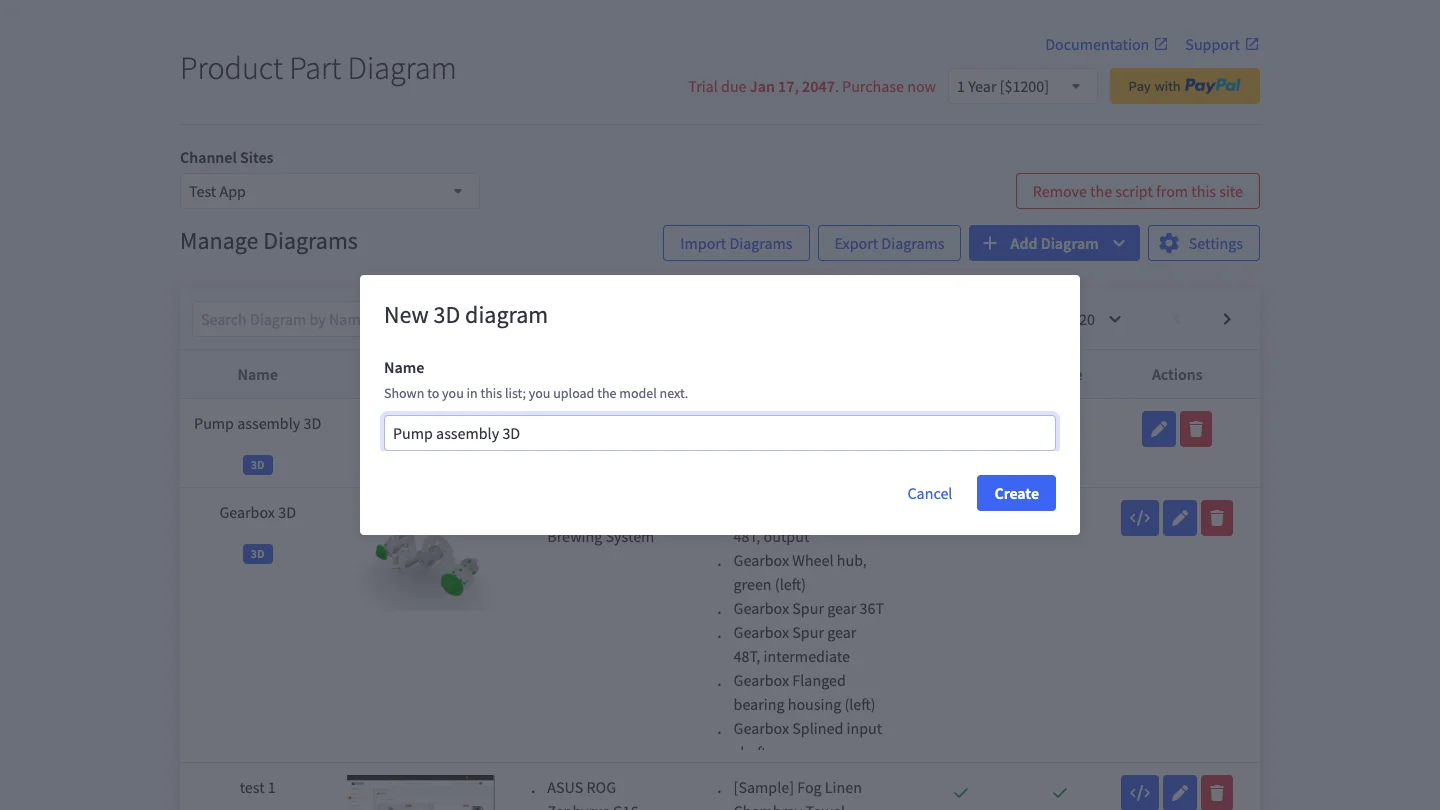Click the Name column header
The image size is (1440, 810).
(x=258, y=374)
